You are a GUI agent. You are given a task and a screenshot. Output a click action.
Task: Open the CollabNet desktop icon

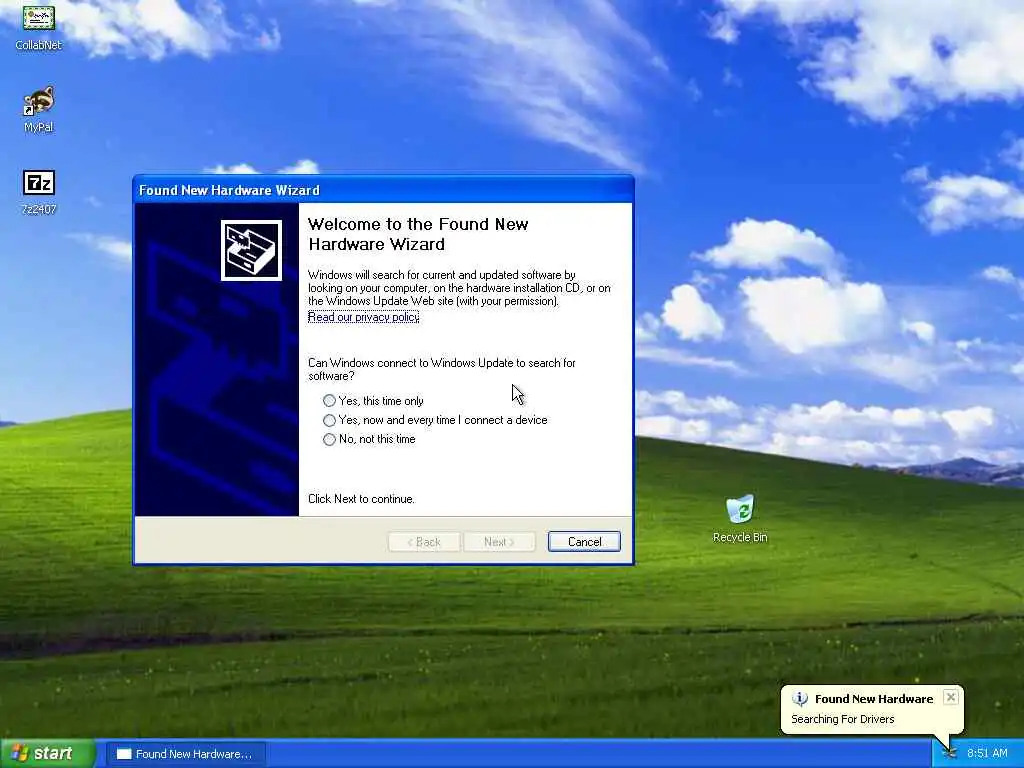(x=39, y=26)
